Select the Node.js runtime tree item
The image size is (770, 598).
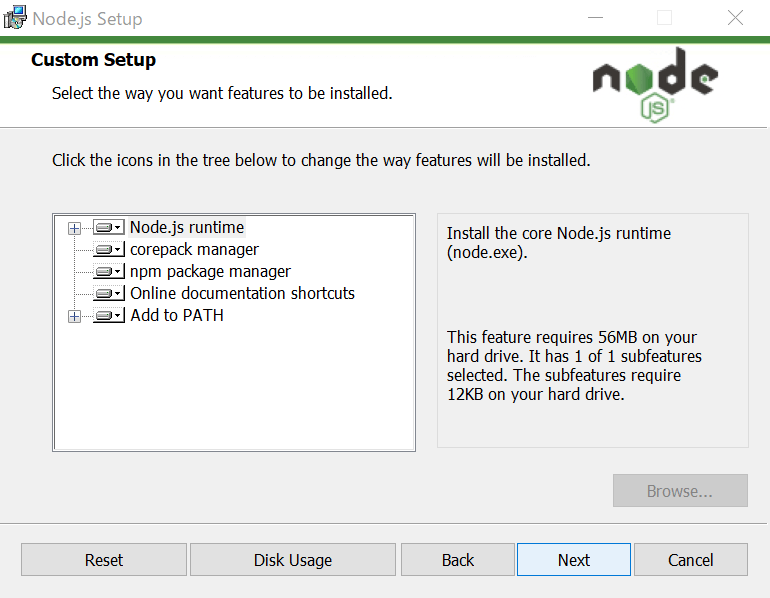coord(187,228)
